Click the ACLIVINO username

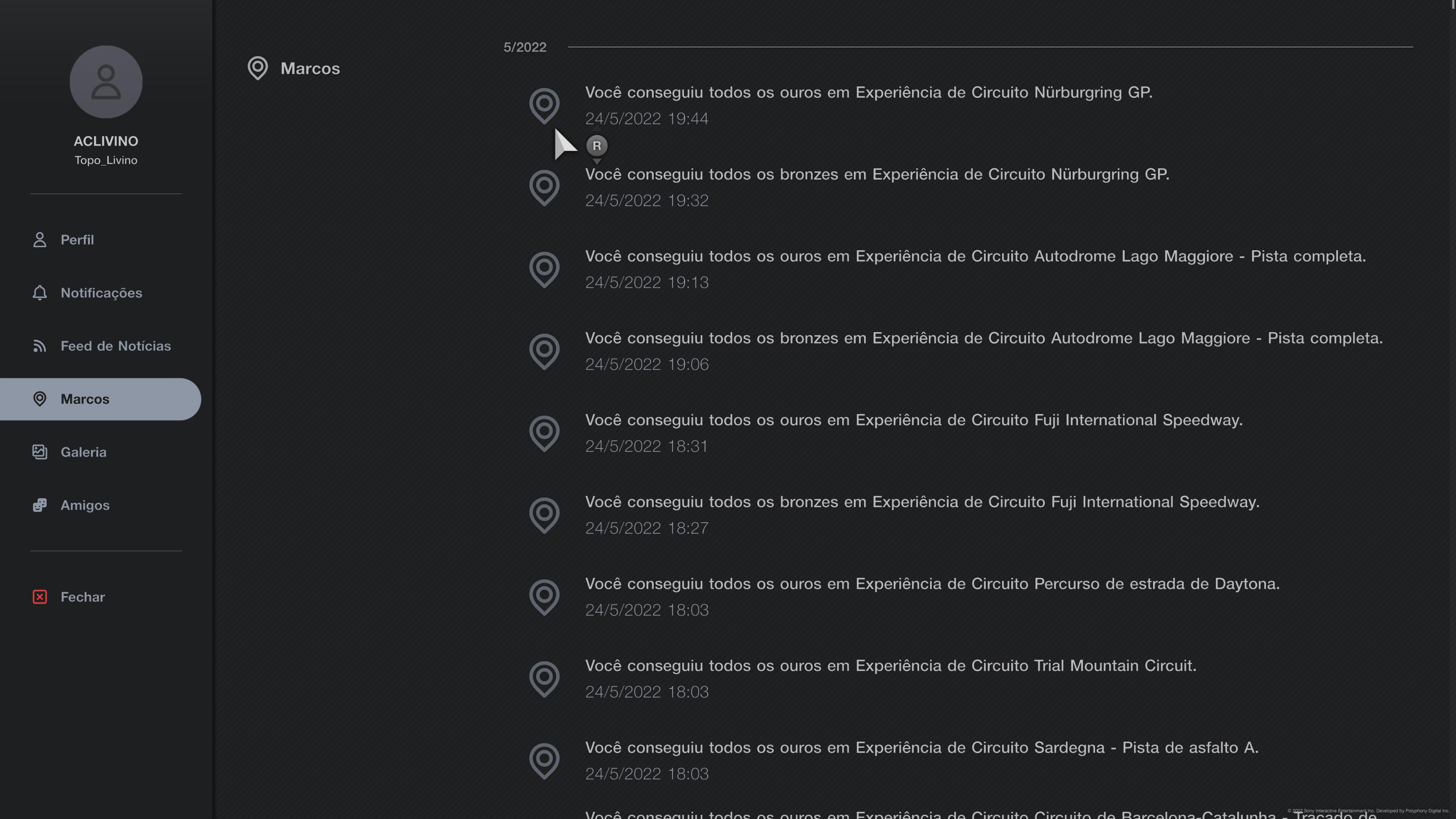coord(106,141)
